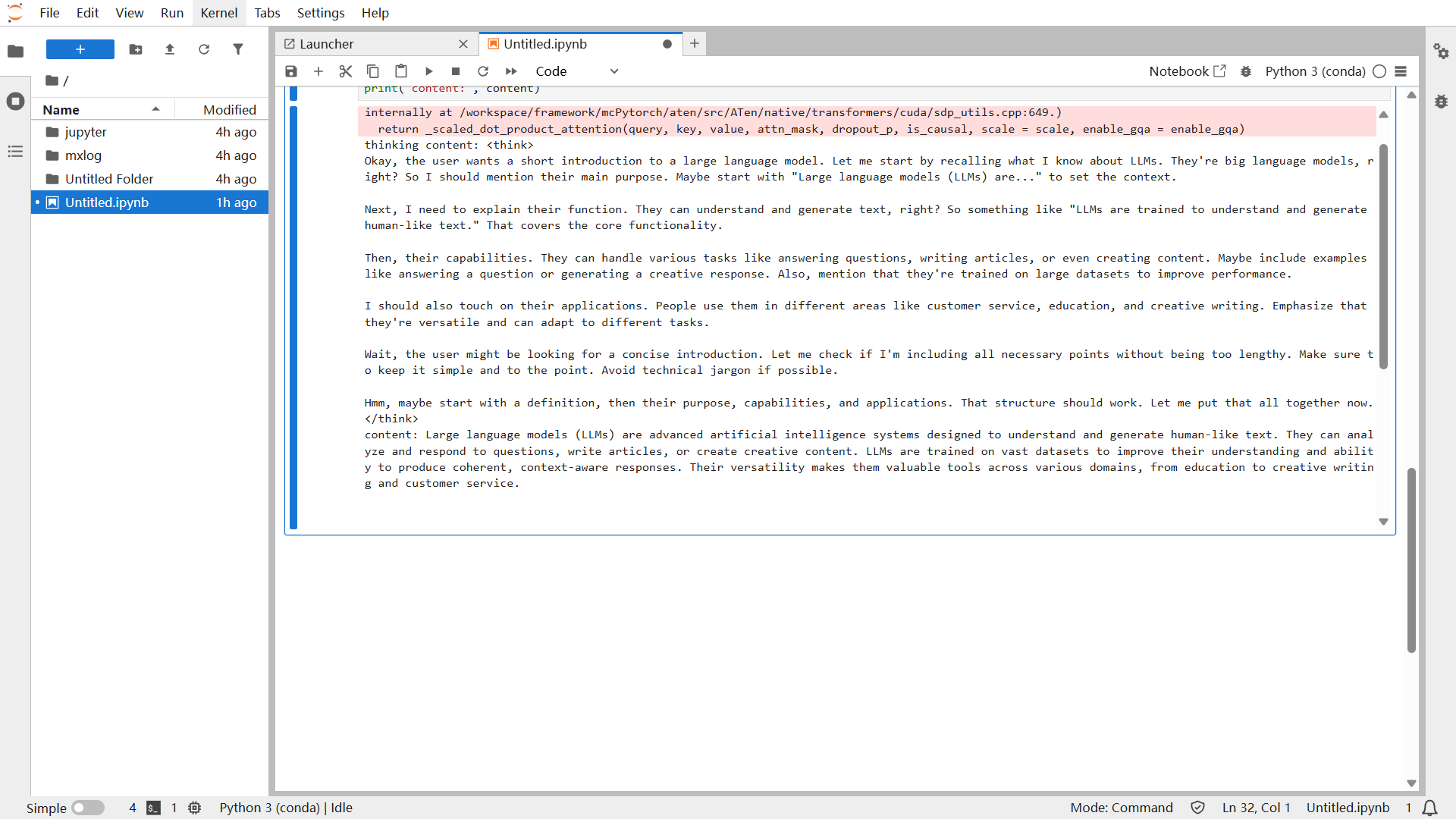Open the Run menu
The width and height of the screenshot is (1456, 819).
pyautogui.click(x=172, y=13)
